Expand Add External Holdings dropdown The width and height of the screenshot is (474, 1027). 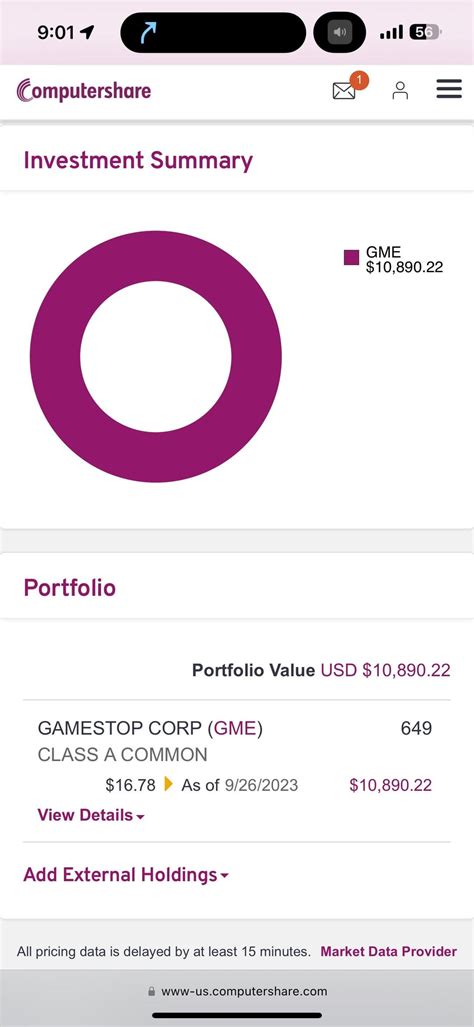coord(126,875)
